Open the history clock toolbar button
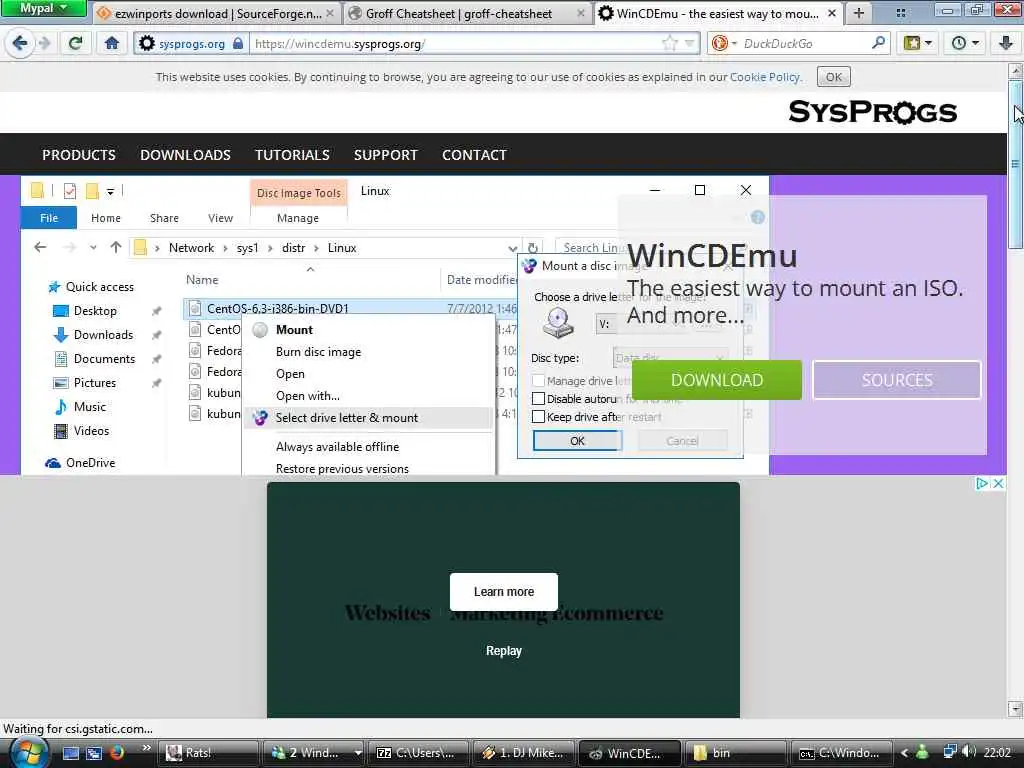The height and width of the screenshot is (768, 1024). click(959, 44)
